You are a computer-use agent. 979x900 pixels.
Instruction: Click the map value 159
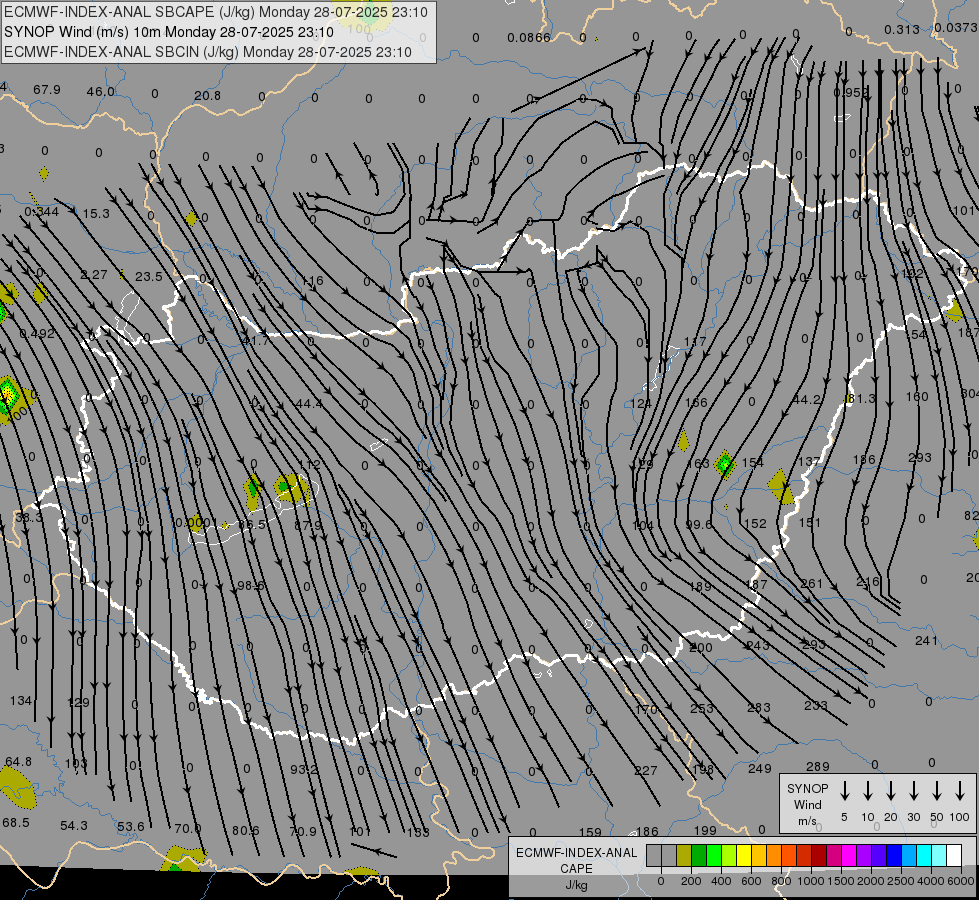click(x=590, y=833)
